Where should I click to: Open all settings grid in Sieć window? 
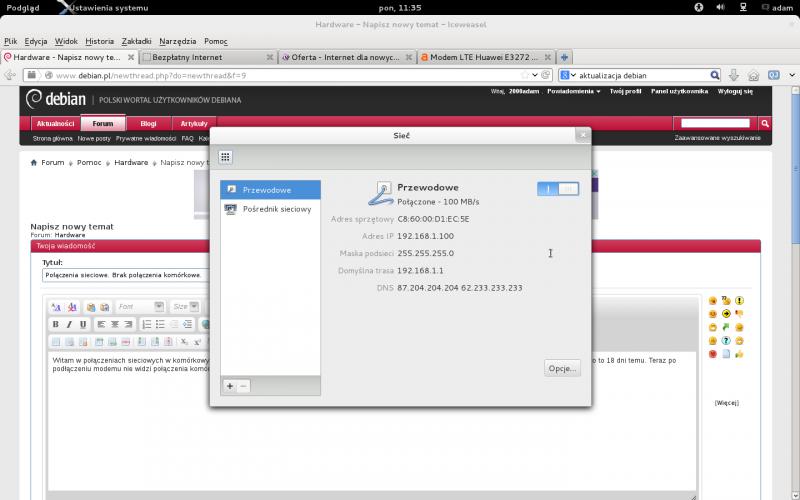(225, 157)
